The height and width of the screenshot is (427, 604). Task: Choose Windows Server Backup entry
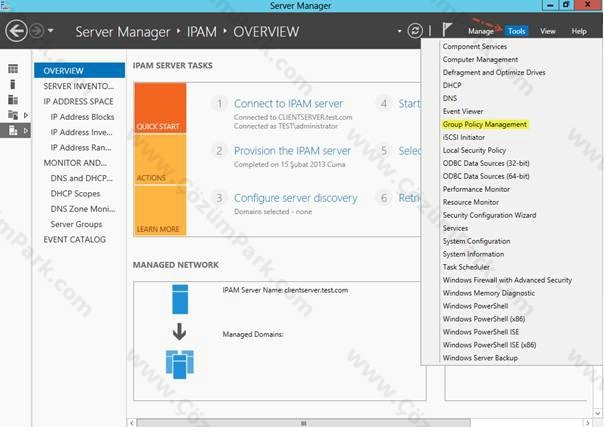(480, 358)
